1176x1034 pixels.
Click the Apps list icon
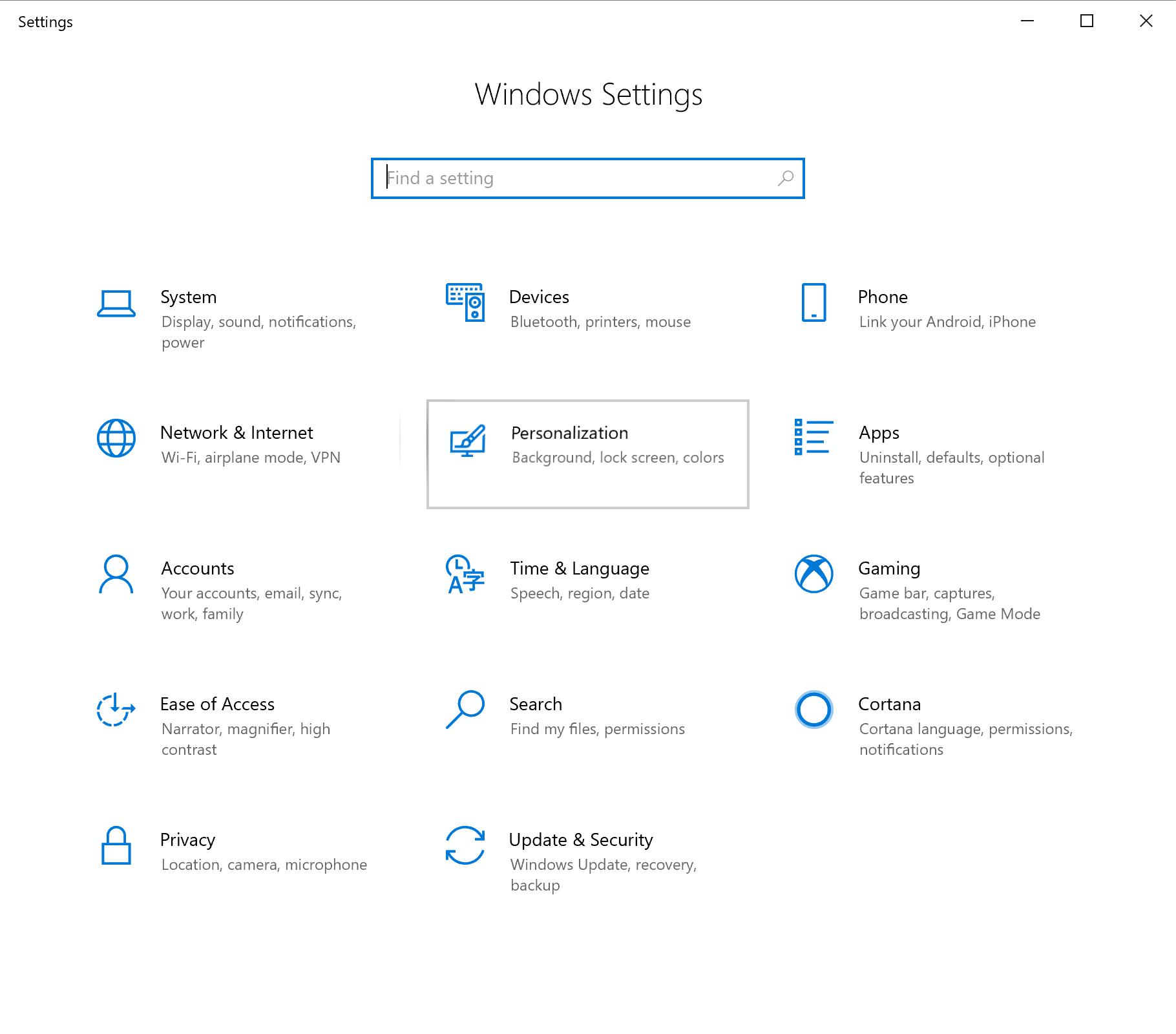tap(814, 437)
